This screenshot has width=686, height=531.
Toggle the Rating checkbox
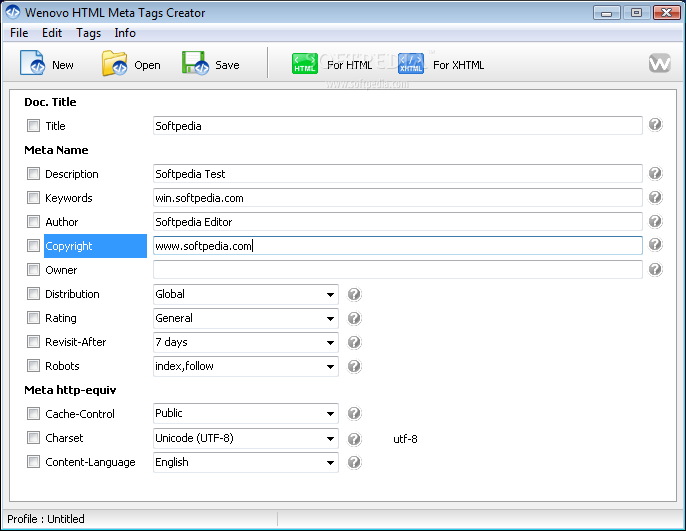pos(33,318)
